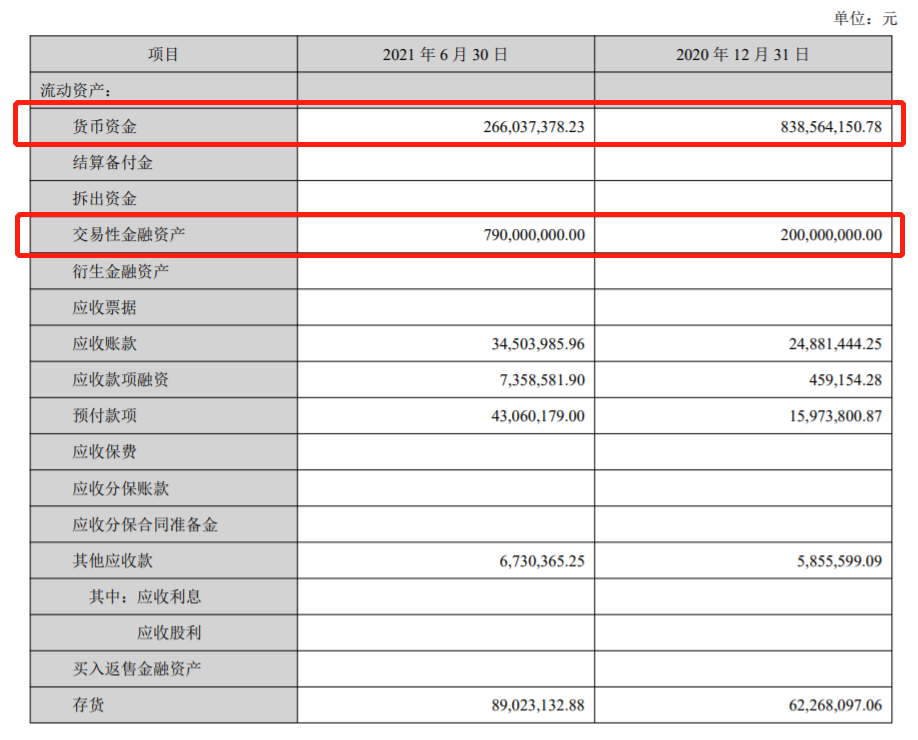The height and width of the screenshot is (740, 918).
Task: Click the 应收分保账款 row label
Action: pyautogui.click(x=121, y=488)
